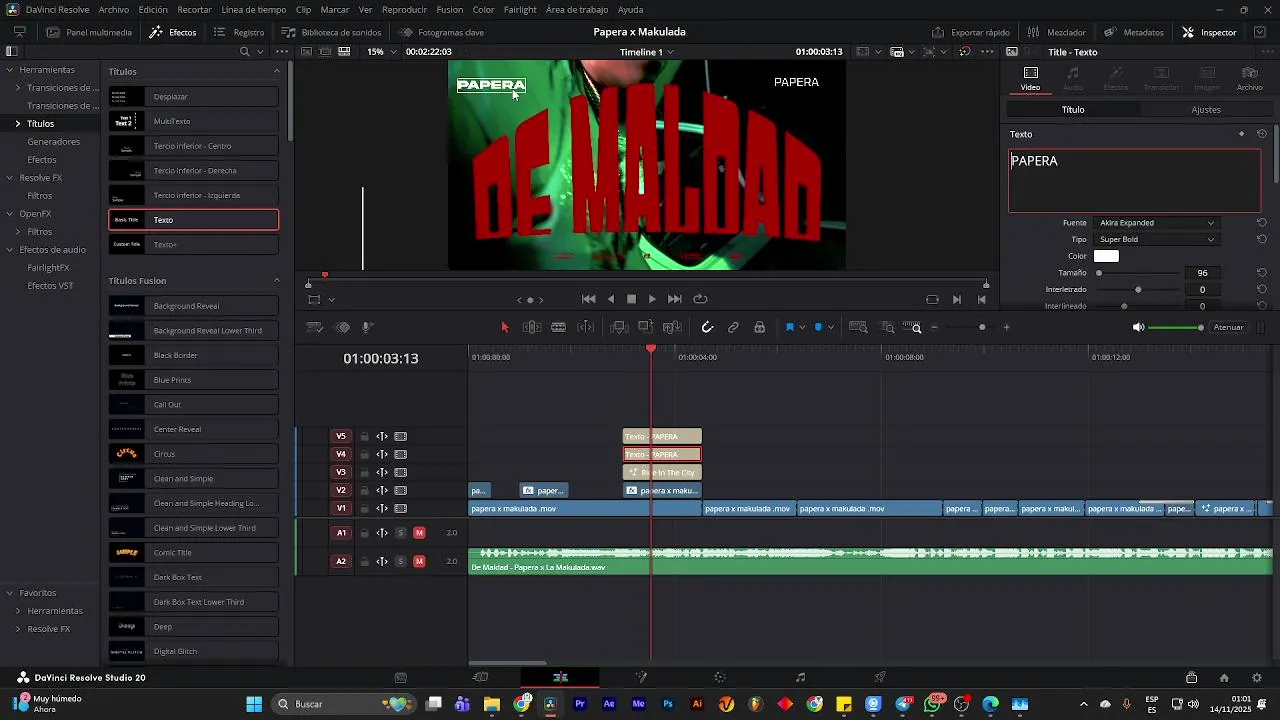Lock video track V5

[364, 436]
